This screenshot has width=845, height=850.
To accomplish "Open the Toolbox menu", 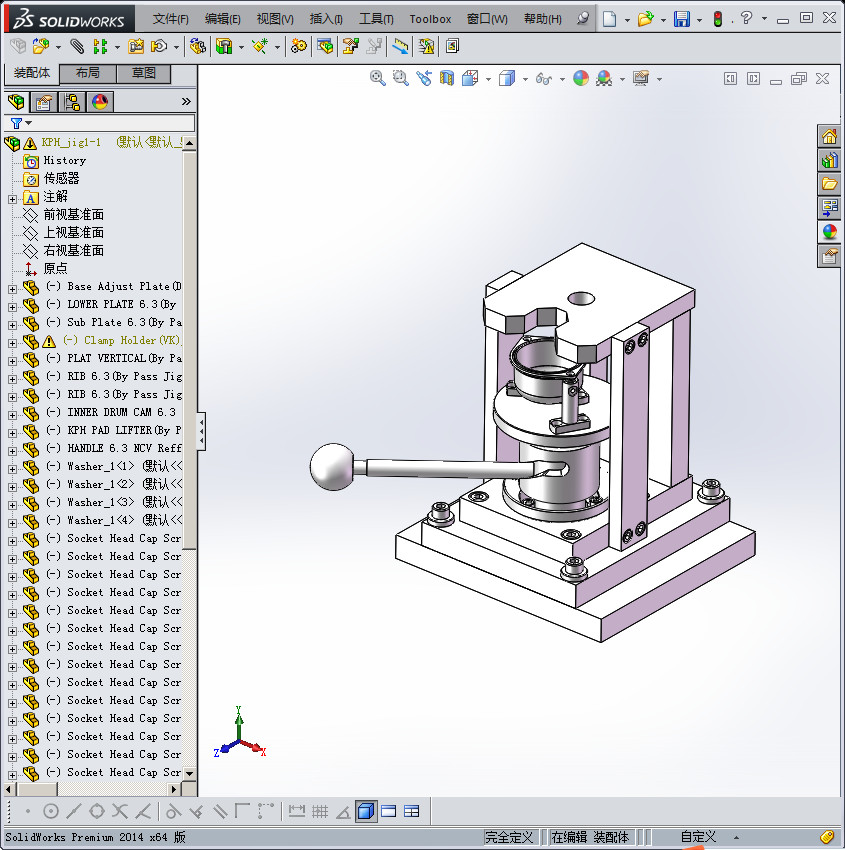I will pos(430,19).
